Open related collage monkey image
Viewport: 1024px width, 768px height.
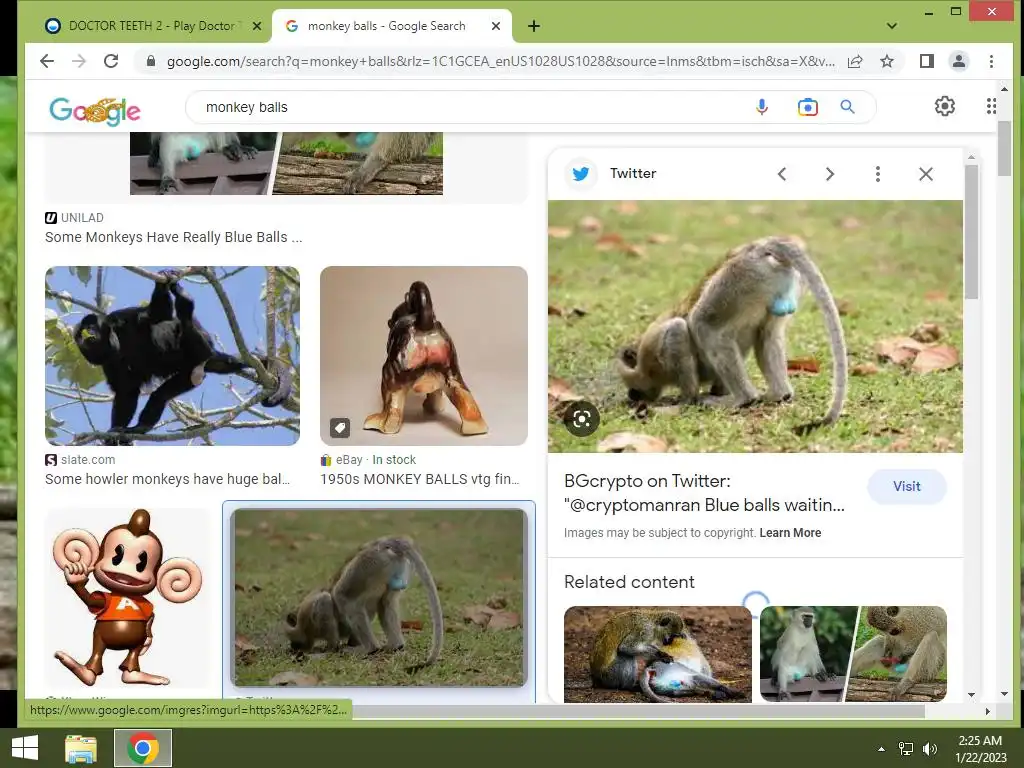click(x=854, y=654)
